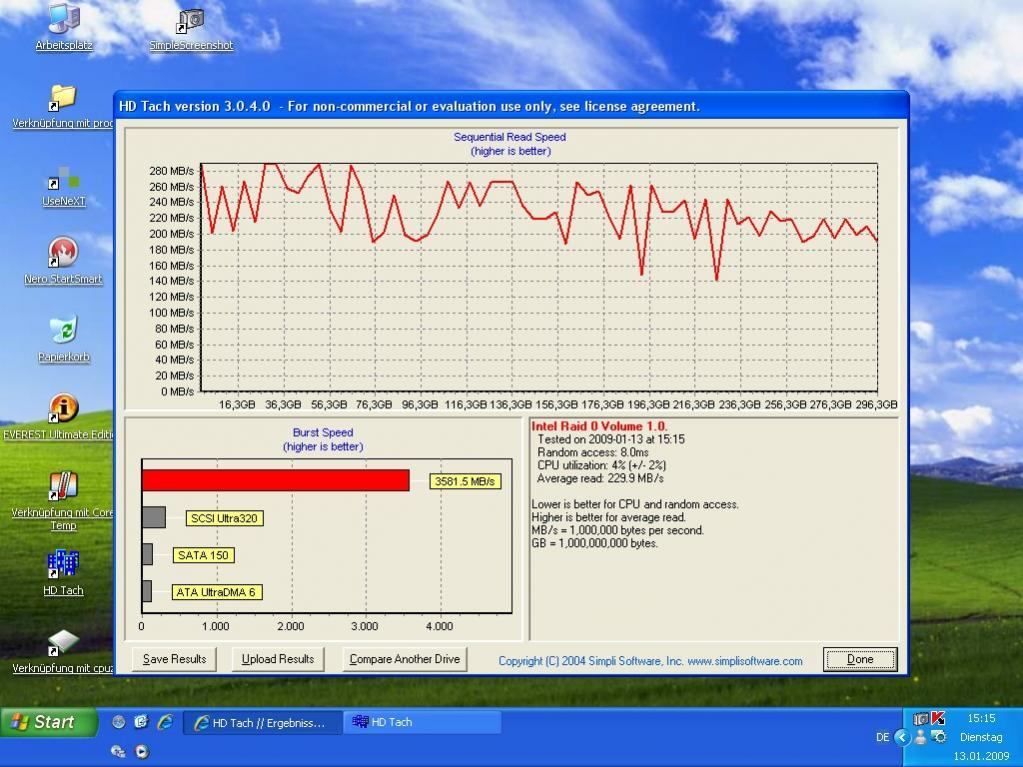Switch to HD Tach // Ergebniss taskbar window
The image size is (1023, 767).
click(262, 723)
